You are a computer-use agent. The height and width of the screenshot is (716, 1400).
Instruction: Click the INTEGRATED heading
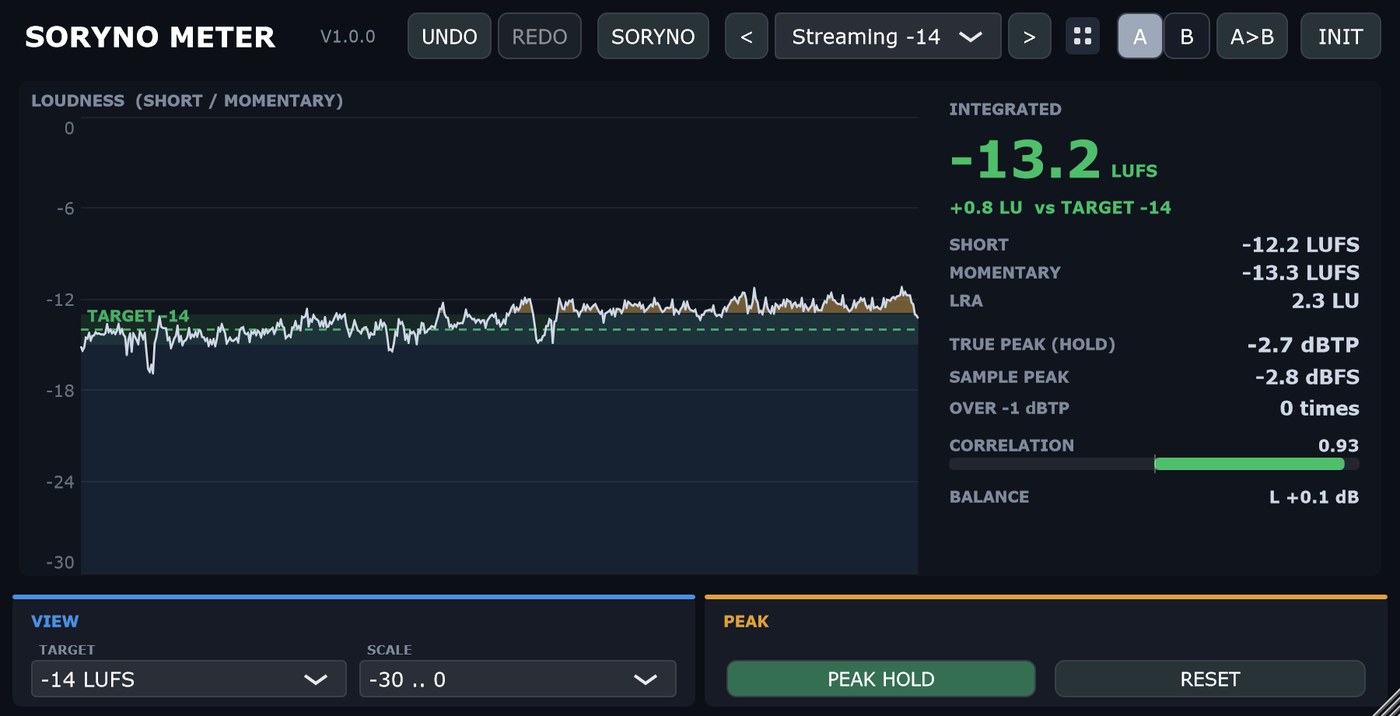[x=1005, y=109]
